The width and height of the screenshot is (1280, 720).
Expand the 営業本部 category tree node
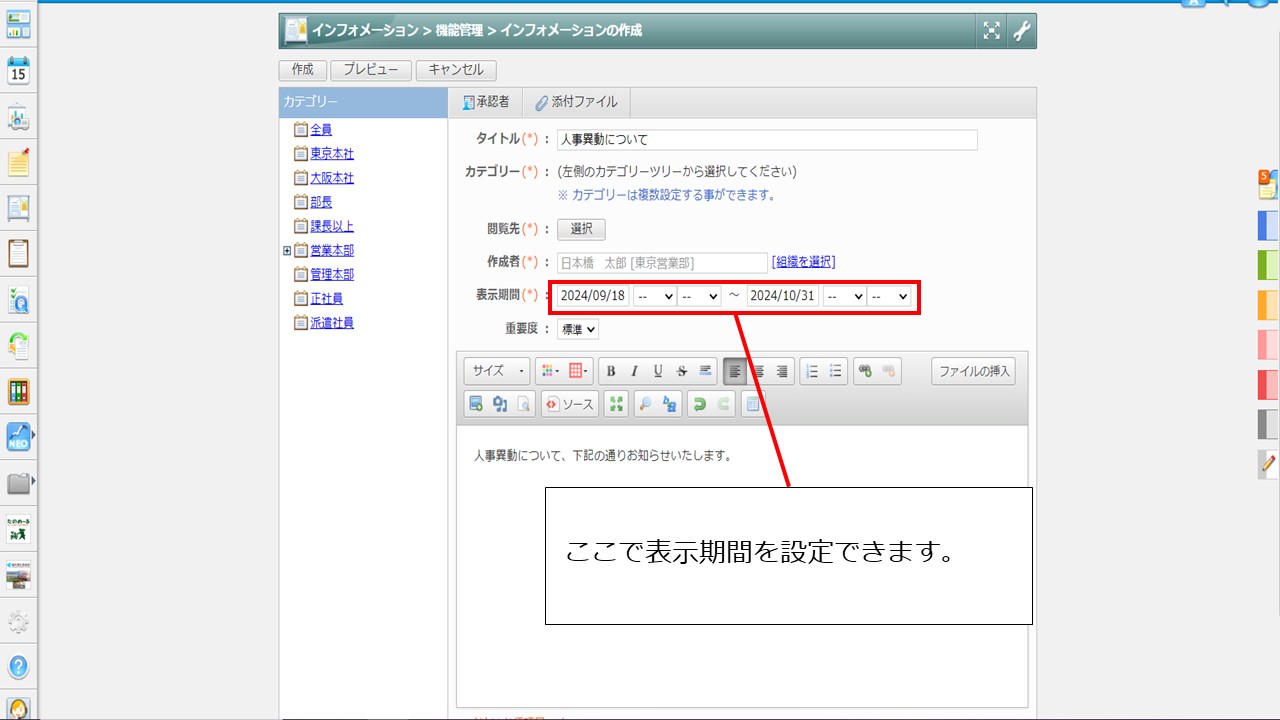pyautogui.click(x=287, y=251)
